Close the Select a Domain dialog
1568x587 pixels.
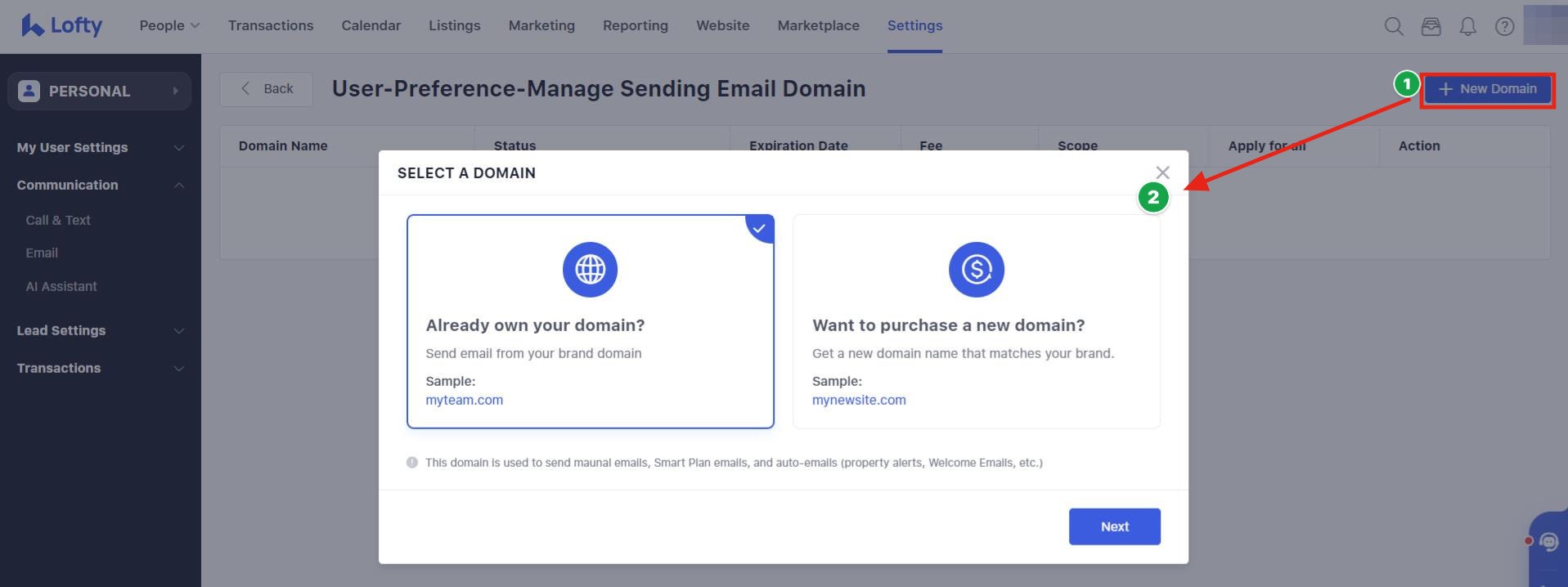[1162, 173]
